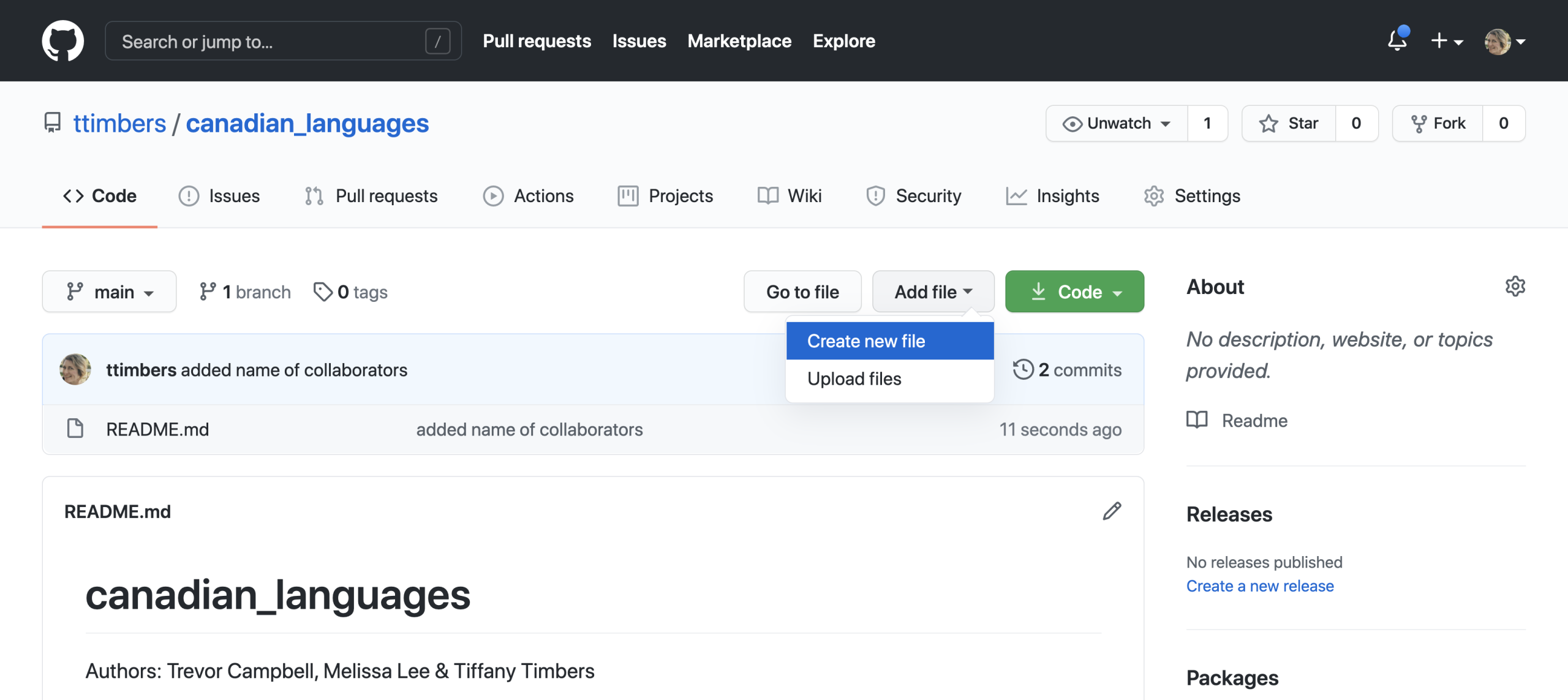The image size is (1568, 700).
Task: Star the canadian_languages repository
Action: pos(1289,123)
